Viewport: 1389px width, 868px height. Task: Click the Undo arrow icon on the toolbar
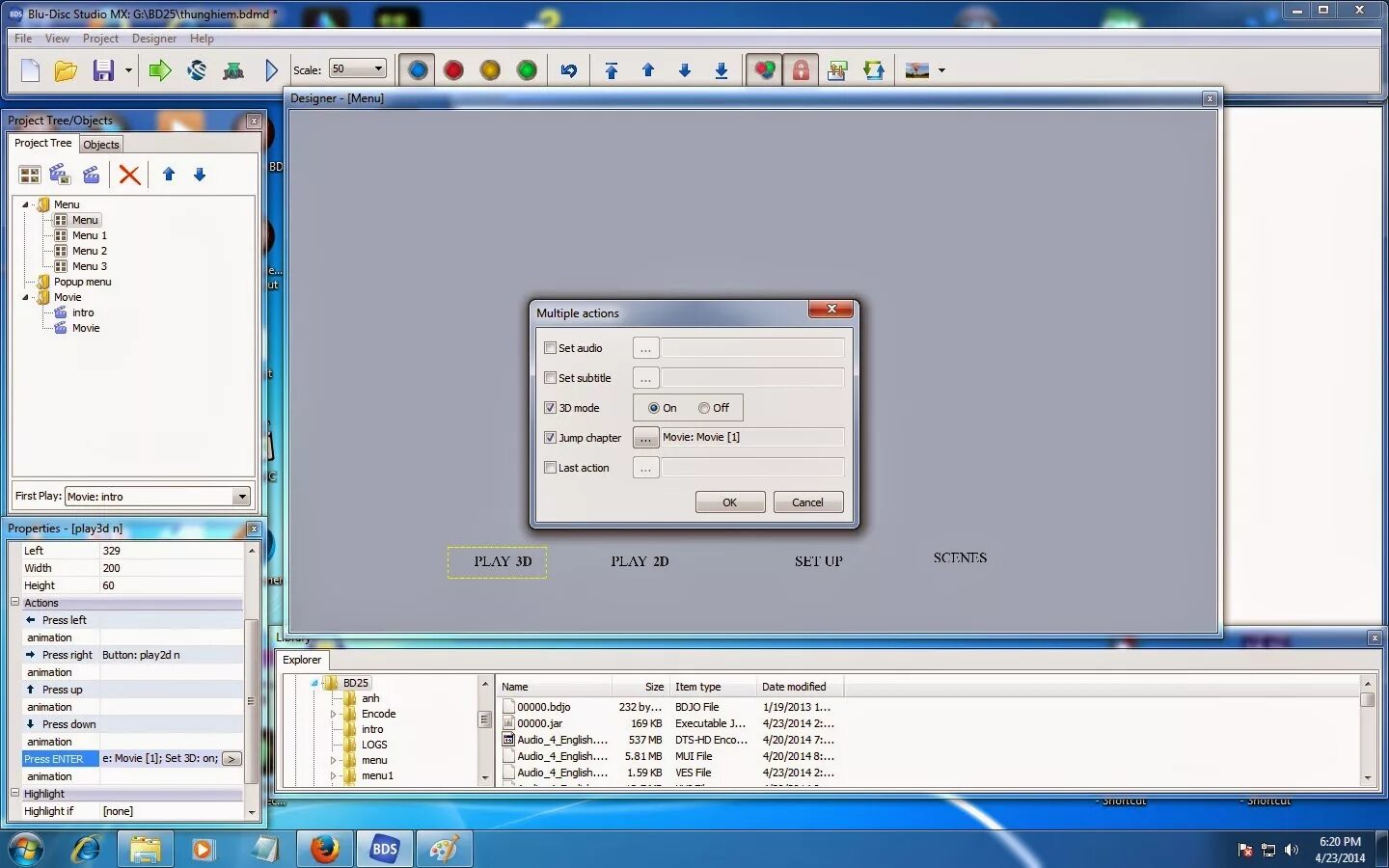[x=568, y=69]
